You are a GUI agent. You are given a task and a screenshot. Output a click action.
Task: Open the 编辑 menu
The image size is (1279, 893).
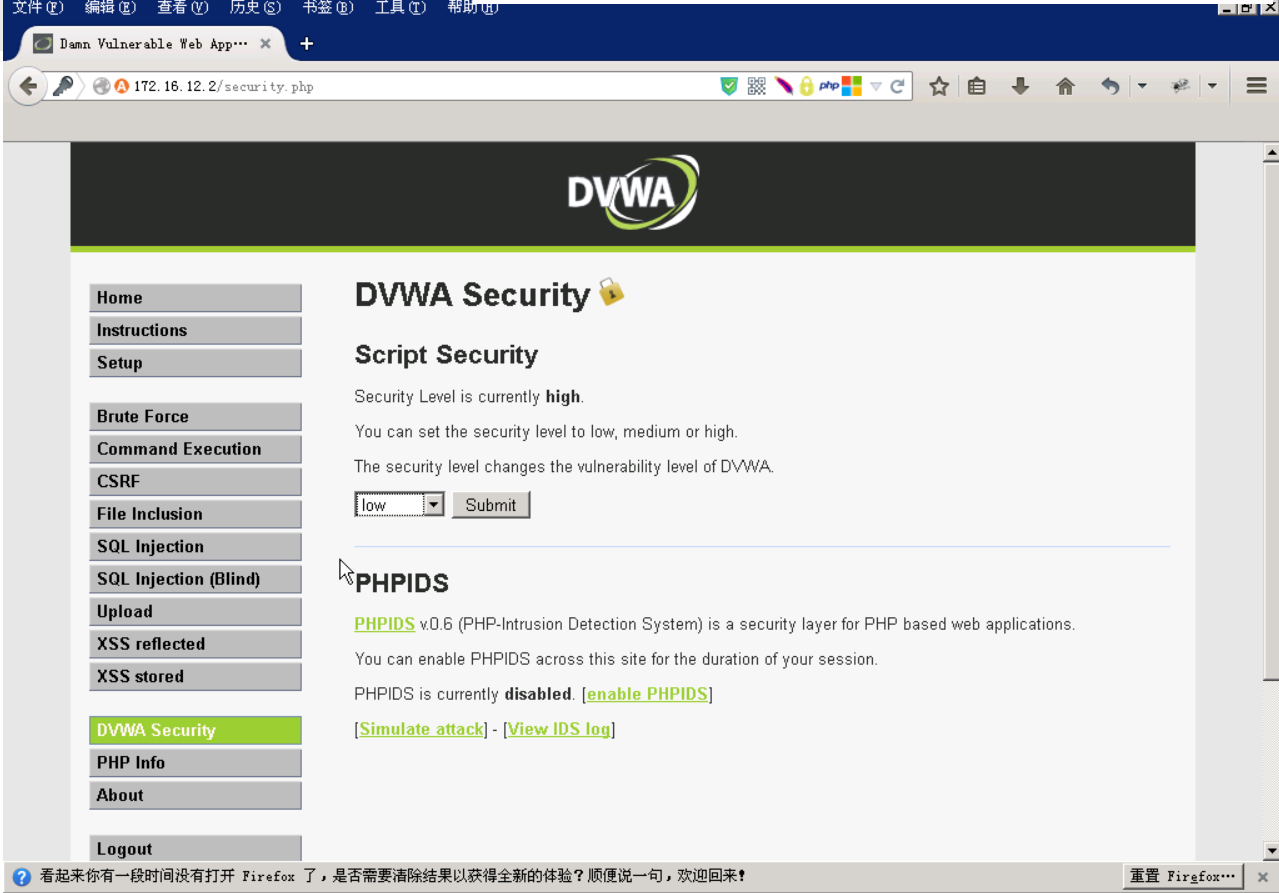click(x=110, y=7)
